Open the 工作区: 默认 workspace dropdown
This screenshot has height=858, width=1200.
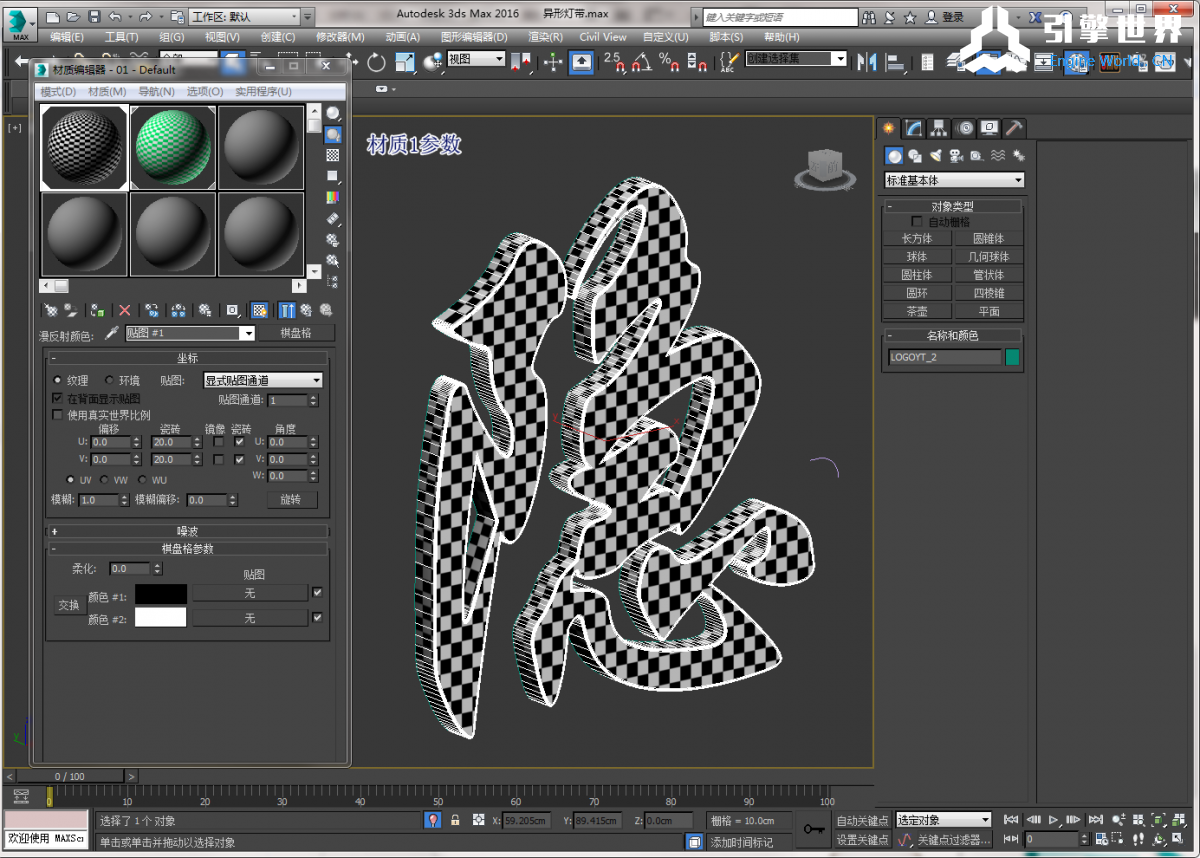coord(243,17)
